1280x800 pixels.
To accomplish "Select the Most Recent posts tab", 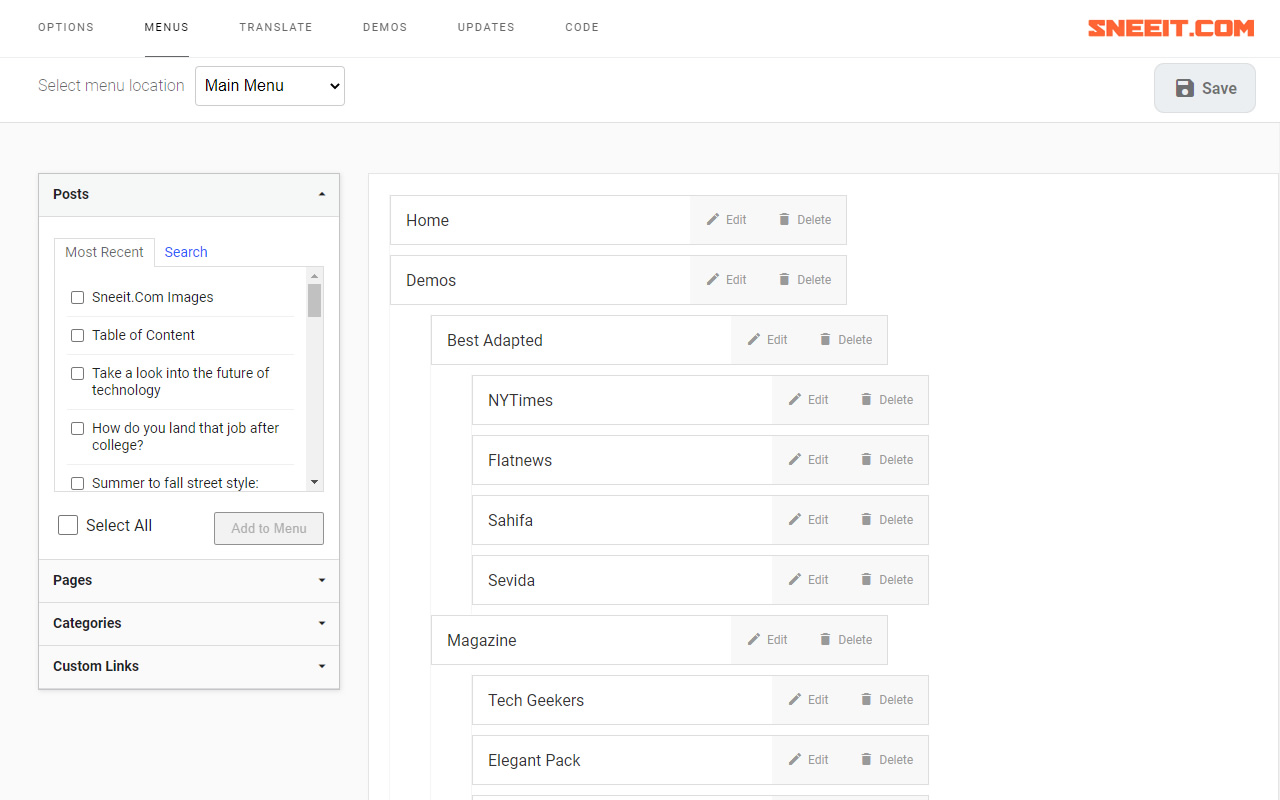I will 104,252.
